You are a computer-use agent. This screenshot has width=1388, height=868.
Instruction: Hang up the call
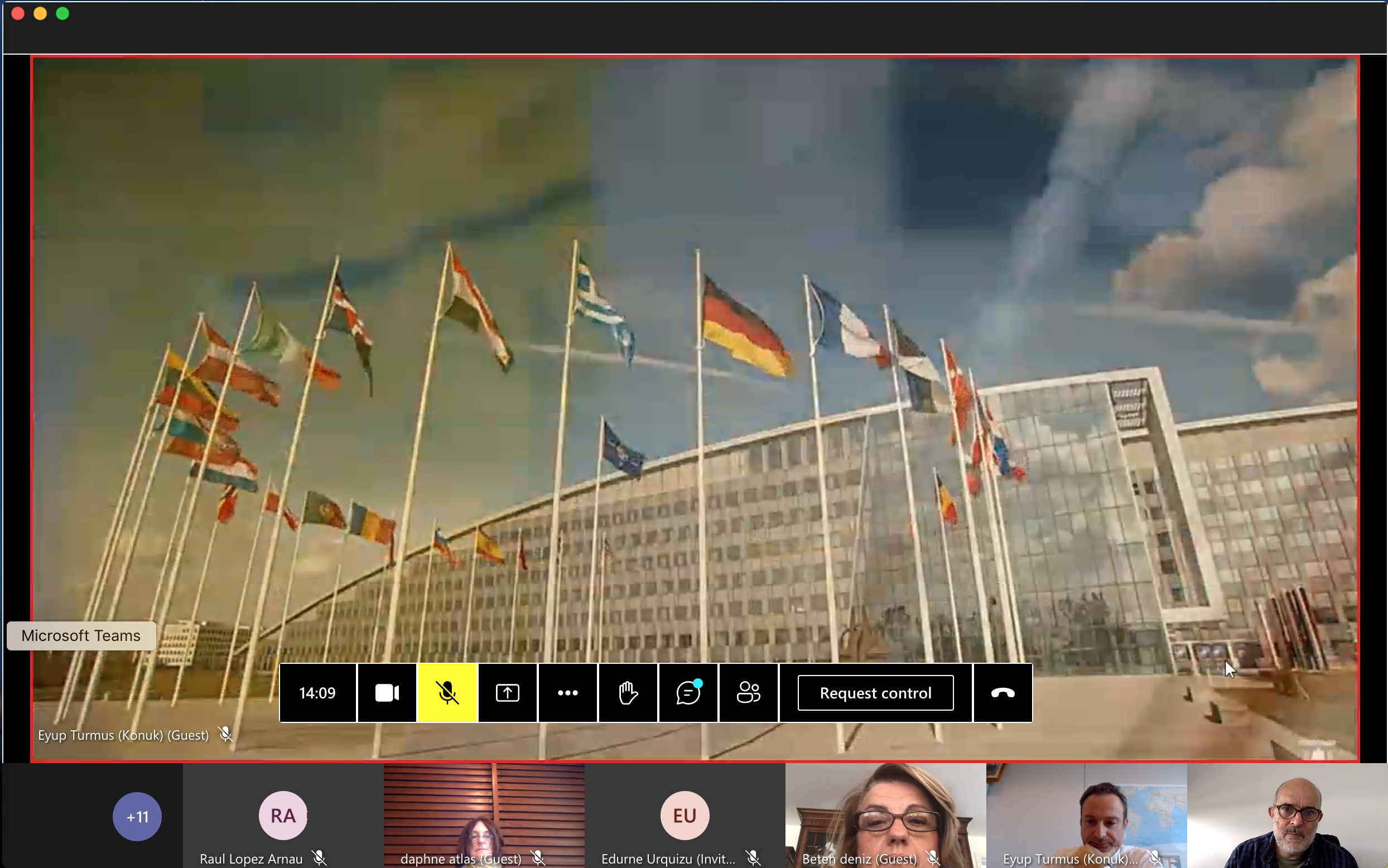(1003, 693)
